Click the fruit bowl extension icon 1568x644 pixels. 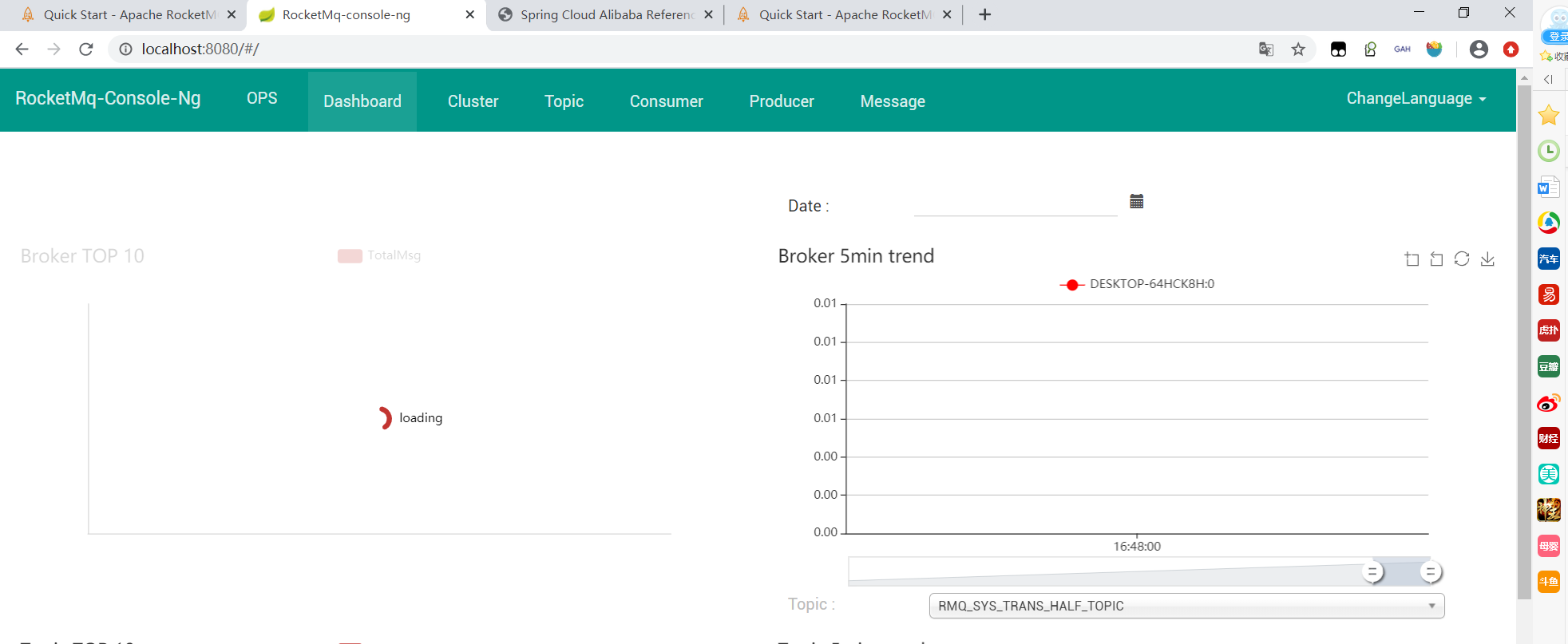tap(1435, 49)
